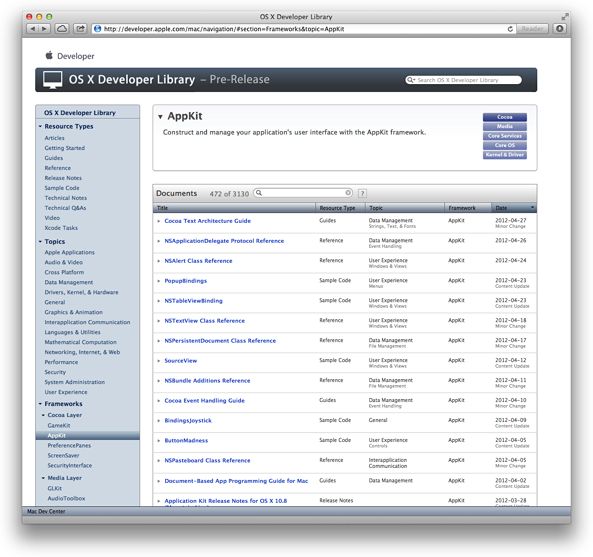This screenshot has height=557, width=593.
Task: Filter by Technical Q&As in the sidebar
Action: [65, 208]
